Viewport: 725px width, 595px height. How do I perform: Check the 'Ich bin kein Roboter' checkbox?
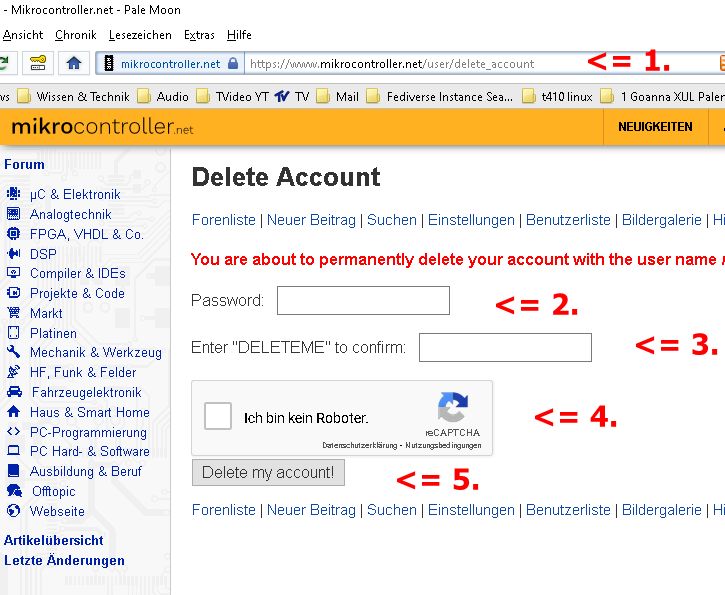pos(218,416)
